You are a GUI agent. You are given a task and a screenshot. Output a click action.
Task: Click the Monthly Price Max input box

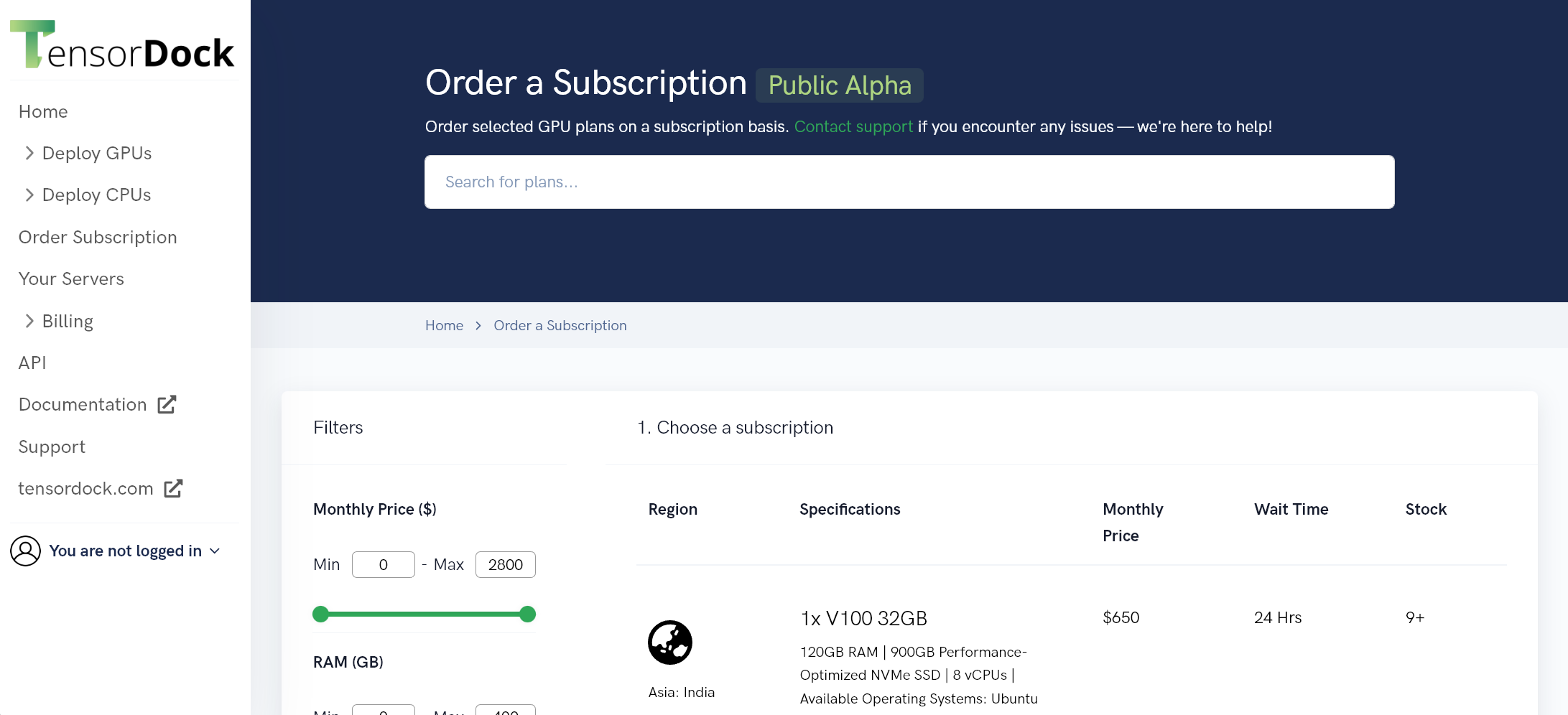click(x=505, y=565)
